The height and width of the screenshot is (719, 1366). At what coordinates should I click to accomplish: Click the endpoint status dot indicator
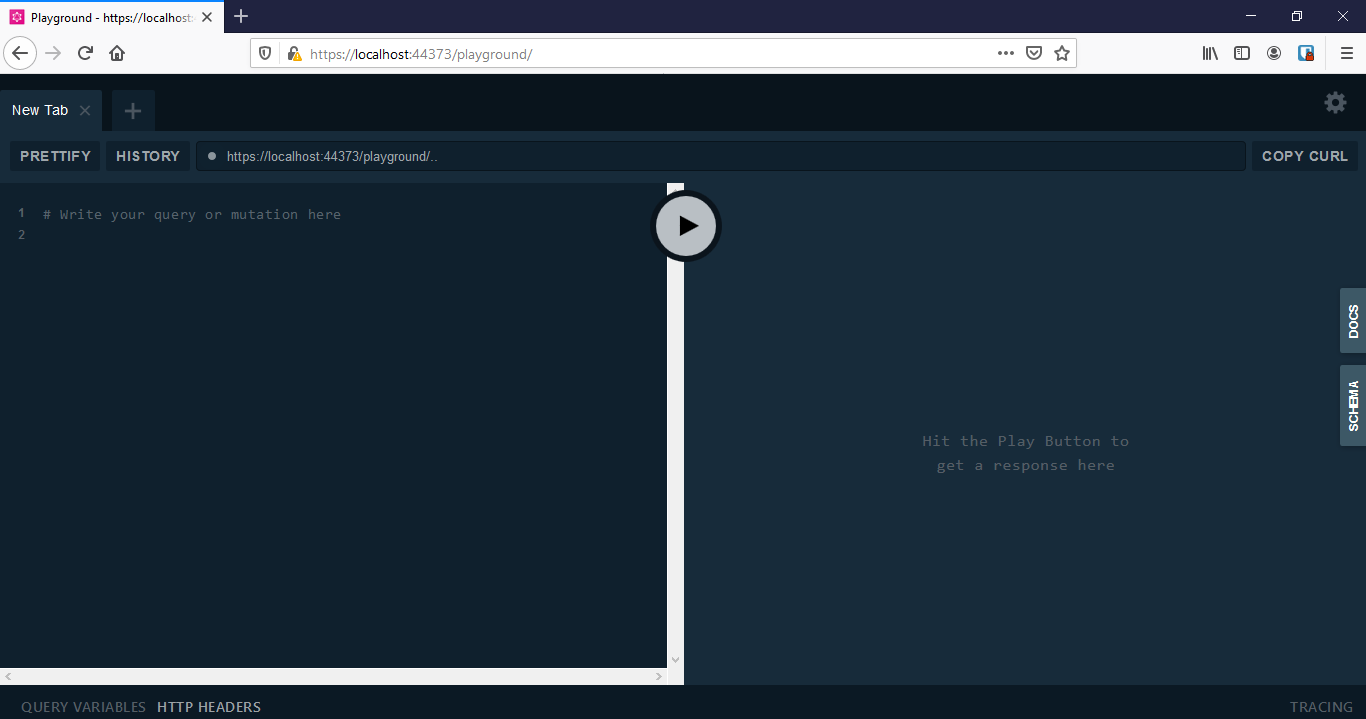click(x=211, y=156)
